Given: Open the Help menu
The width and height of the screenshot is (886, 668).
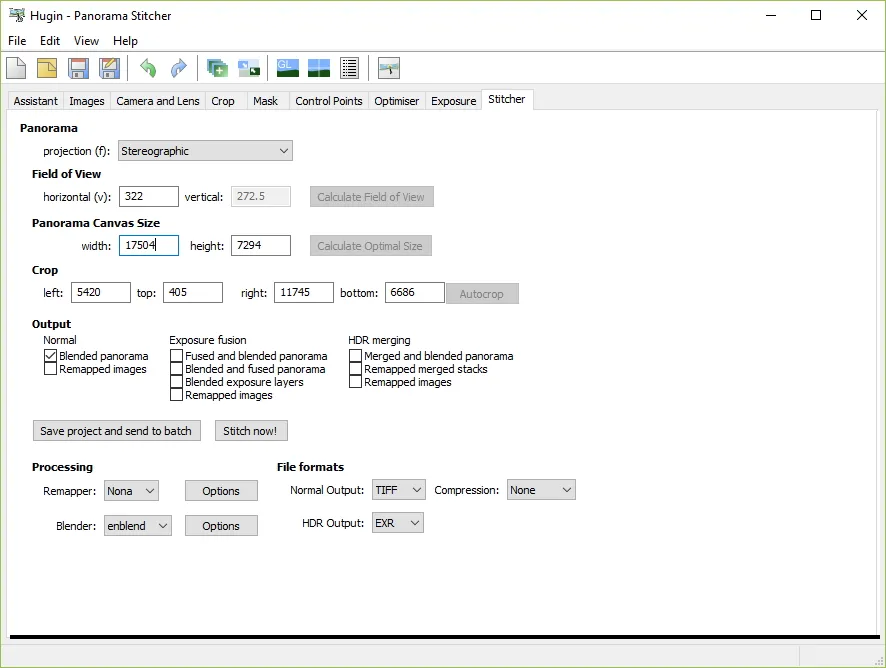Looking at the screenshot, I should (x=125, y=41).
